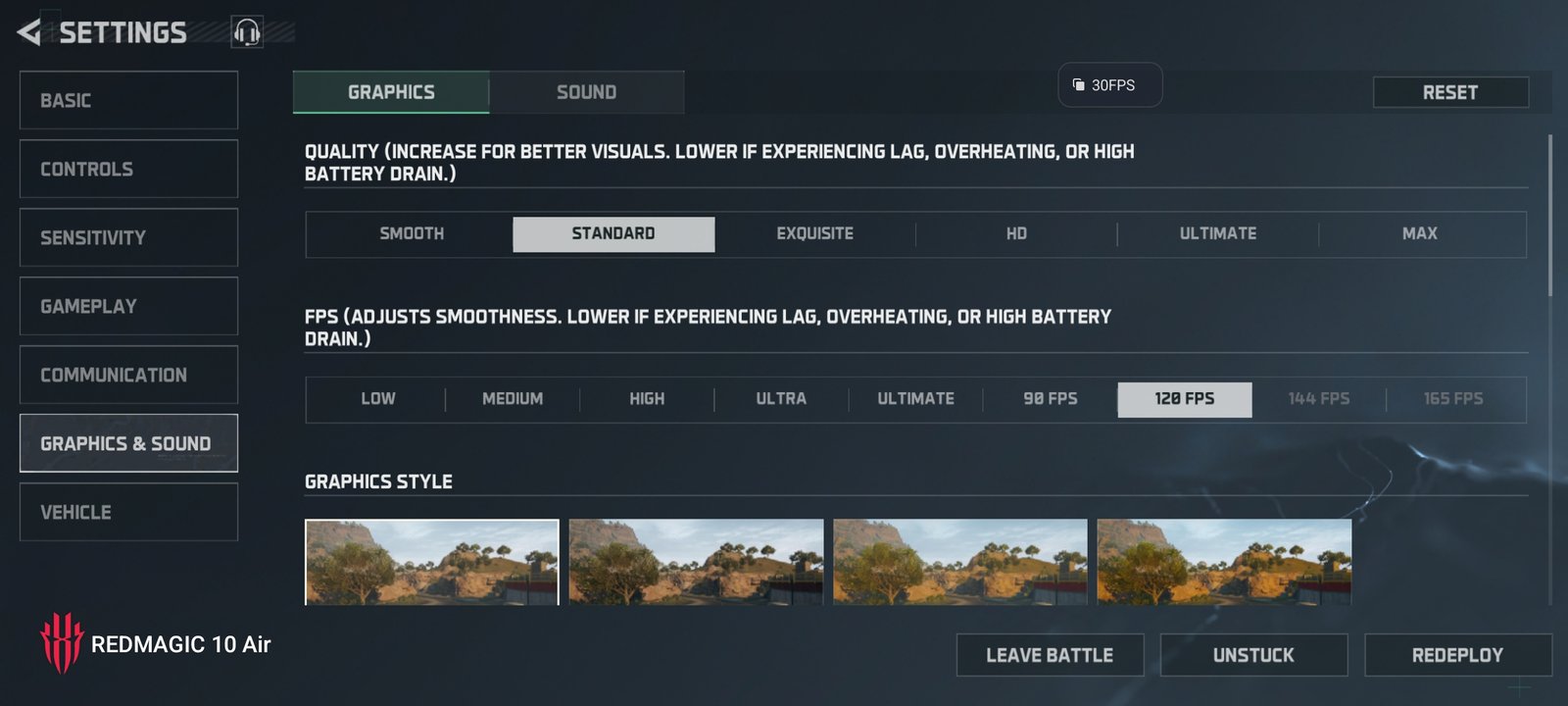The image size is (1568, 706).
Task: Tap the 30FPS indicator badge
Action: click(x=1109, y=85)
